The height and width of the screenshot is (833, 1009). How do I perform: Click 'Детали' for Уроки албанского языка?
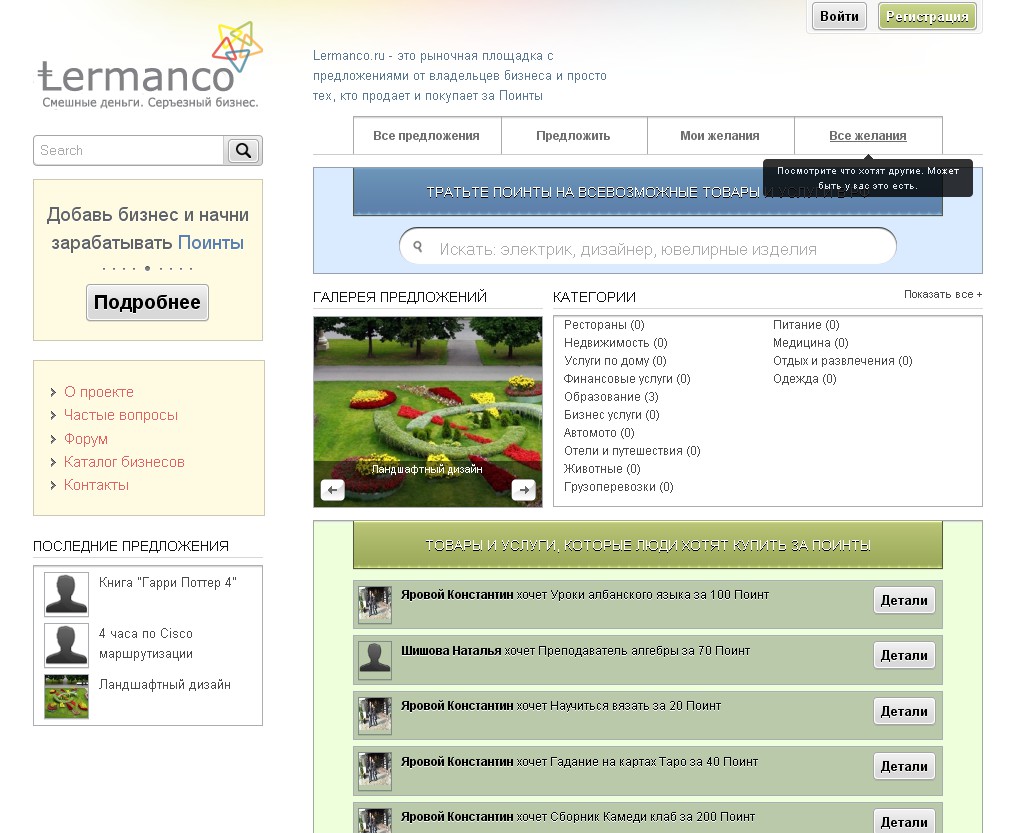[x=904, y=599]
